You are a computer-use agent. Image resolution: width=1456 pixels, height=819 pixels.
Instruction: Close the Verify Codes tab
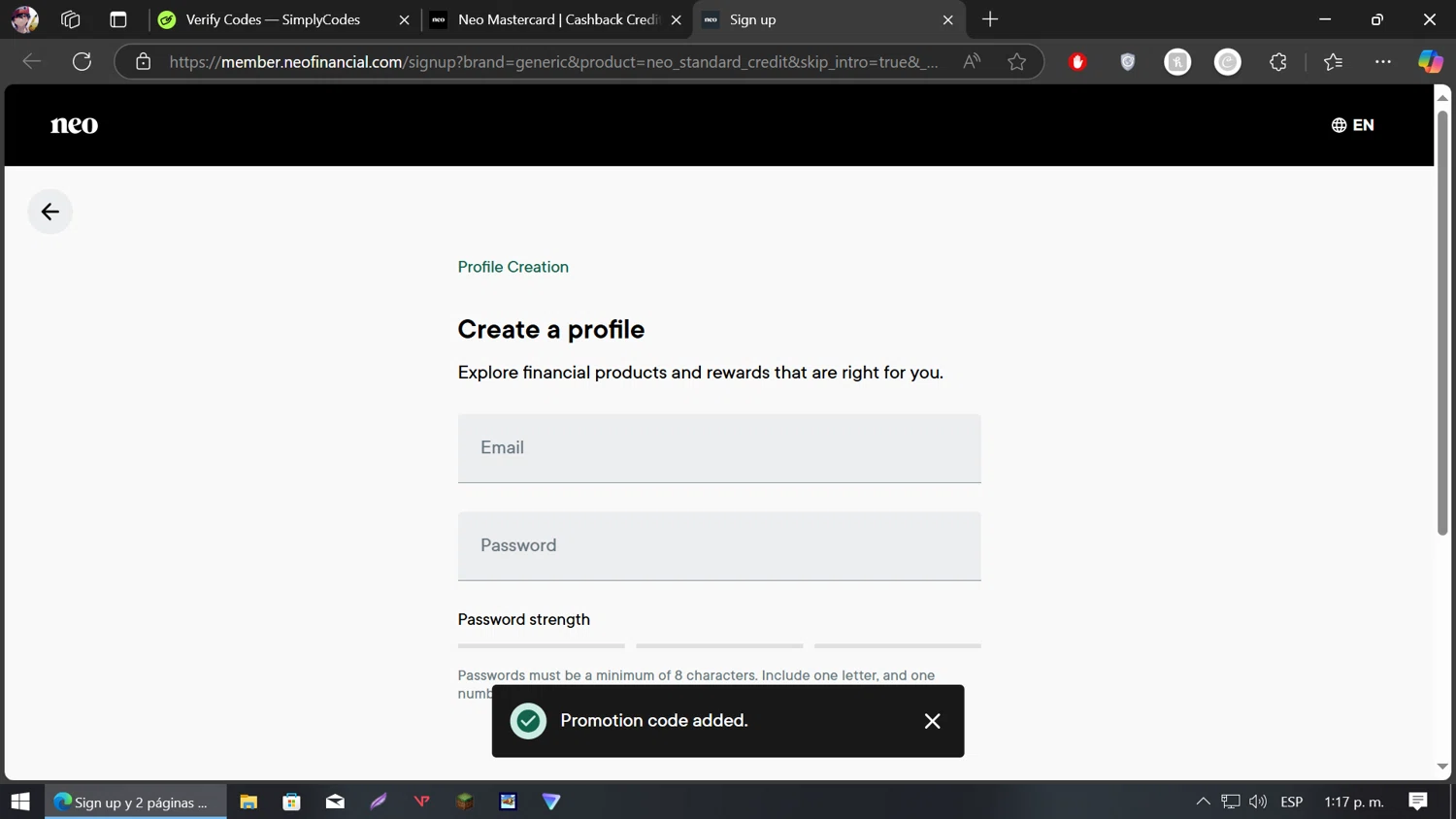click(404, 19)
